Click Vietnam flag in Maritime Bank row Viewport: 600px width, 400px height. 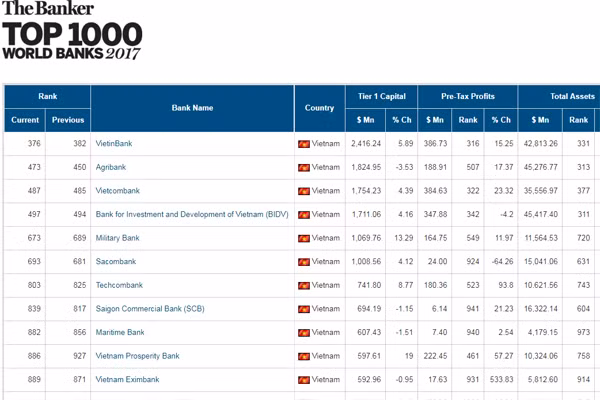coord(304,332)
